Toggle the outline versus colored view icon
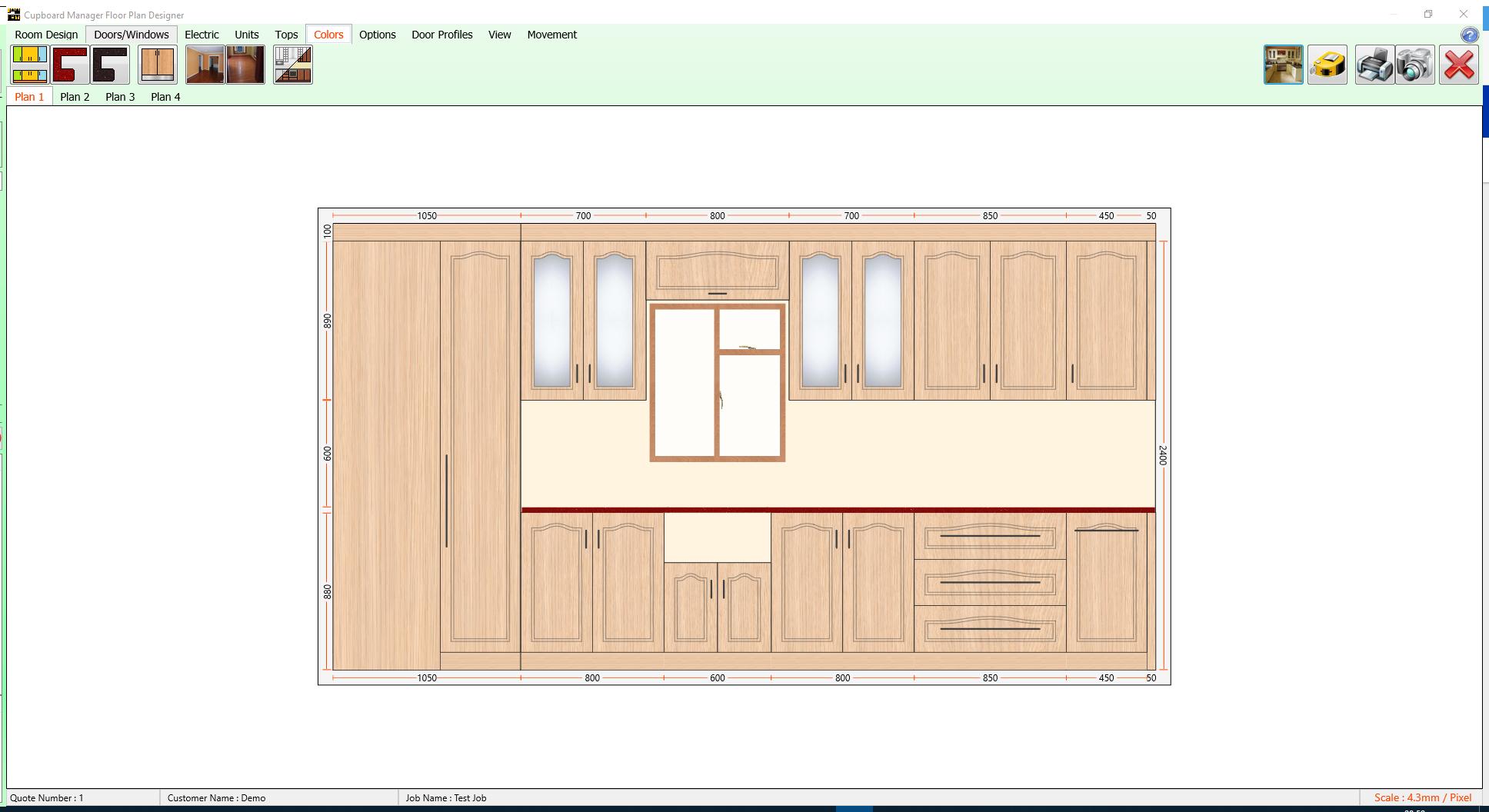This screenshot has height=812, width=1489. click(x=293, y=65)
